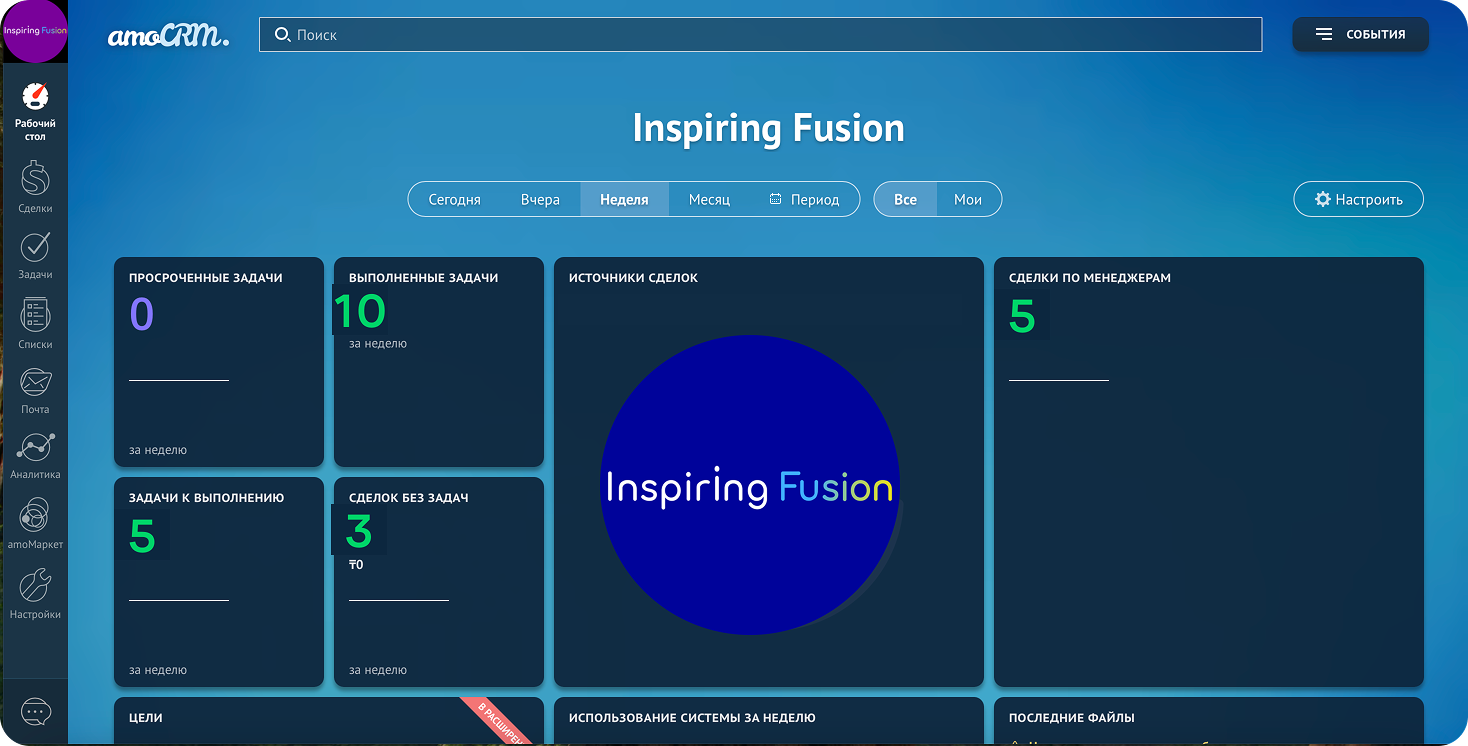Select the Вчера period tab

[x=540, y=199]
